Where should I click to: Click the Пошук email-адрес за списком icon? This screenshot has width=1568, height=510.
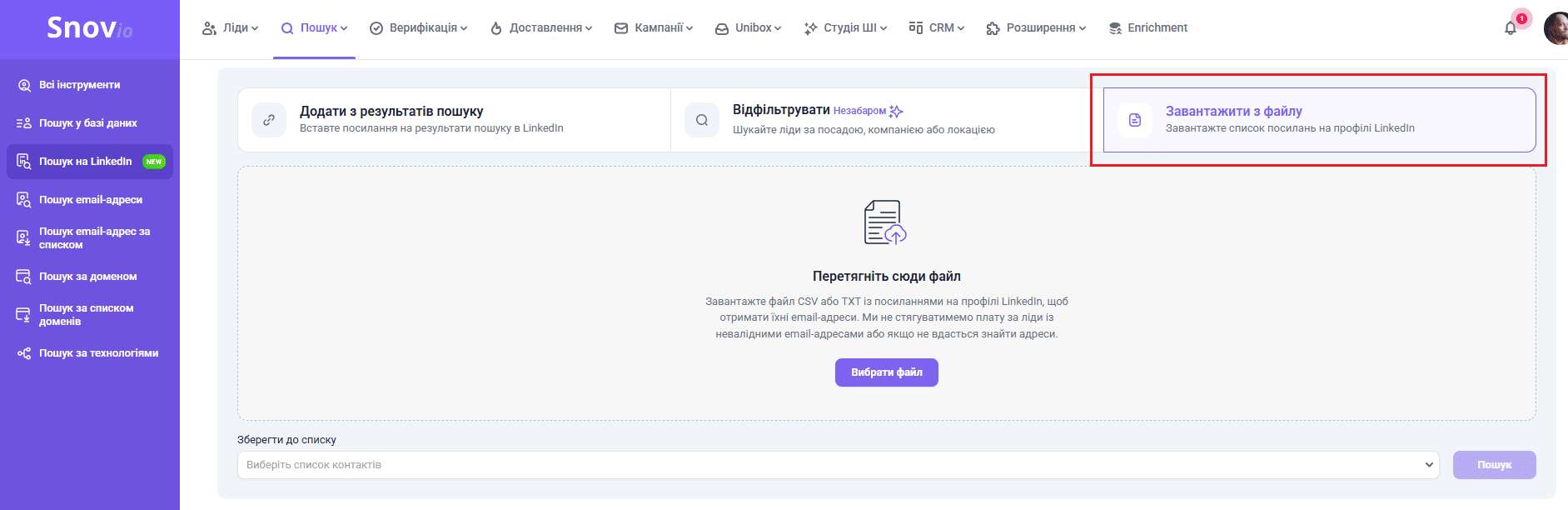coord(24,238)
